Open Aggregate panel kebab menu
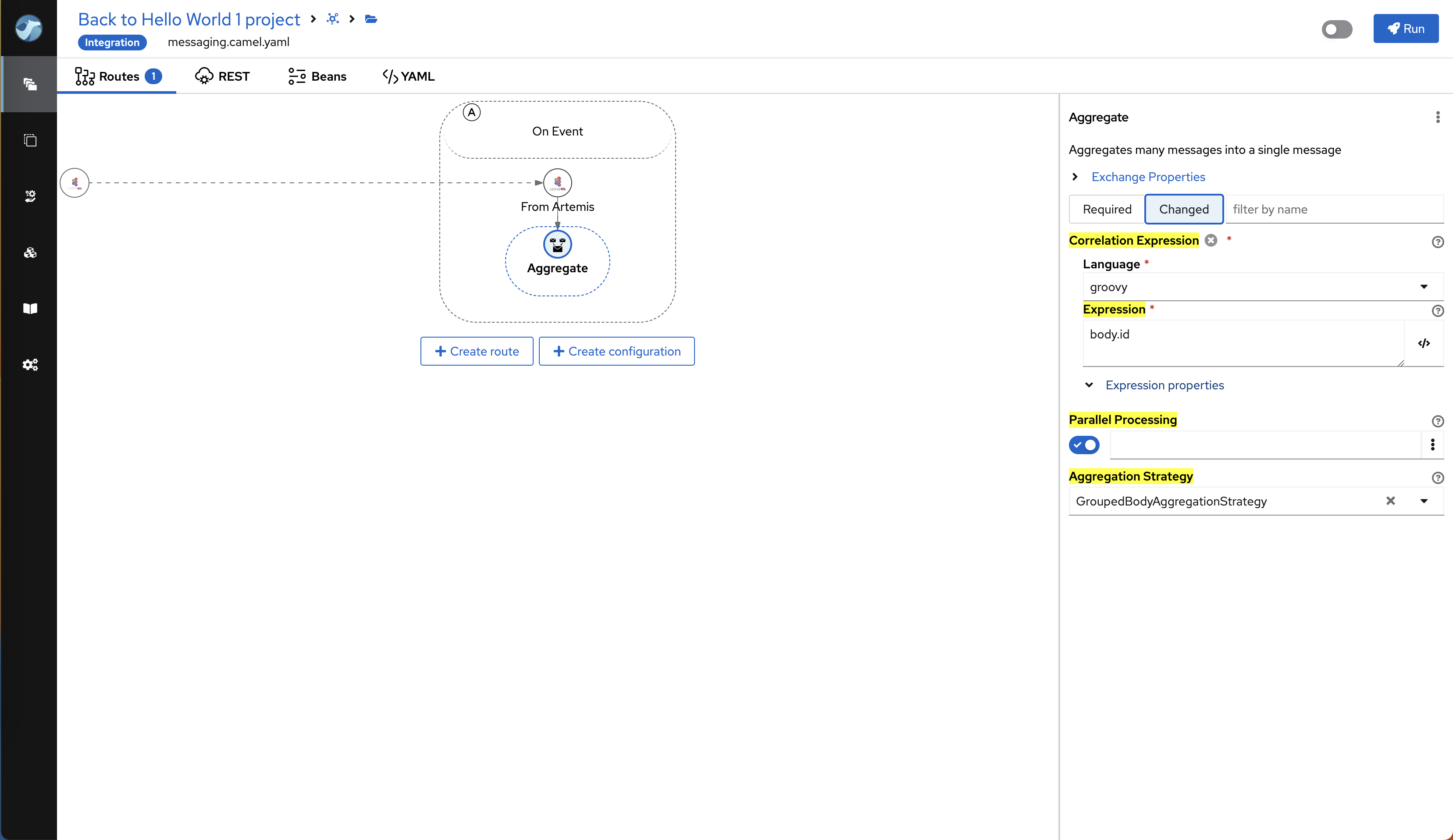Viewport: 1453px width, 840px height. (x=1437, y=117)
